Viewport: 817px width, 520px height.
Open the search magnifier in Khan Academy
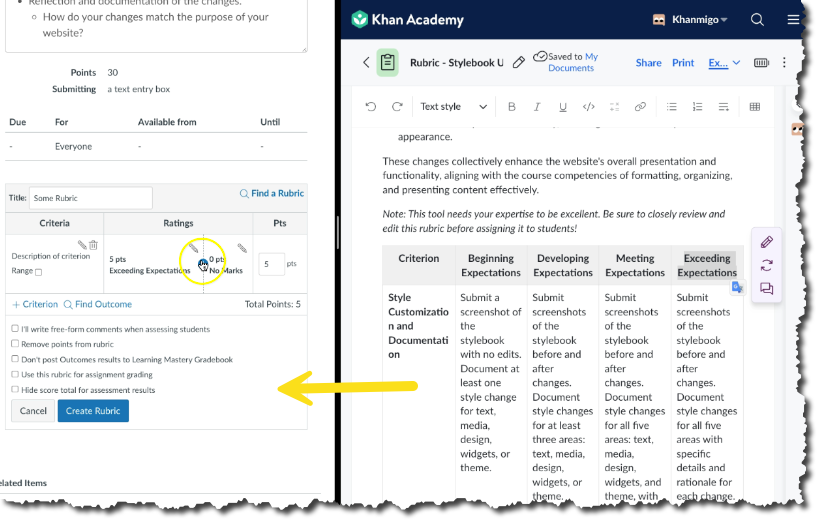pos(757,20)
